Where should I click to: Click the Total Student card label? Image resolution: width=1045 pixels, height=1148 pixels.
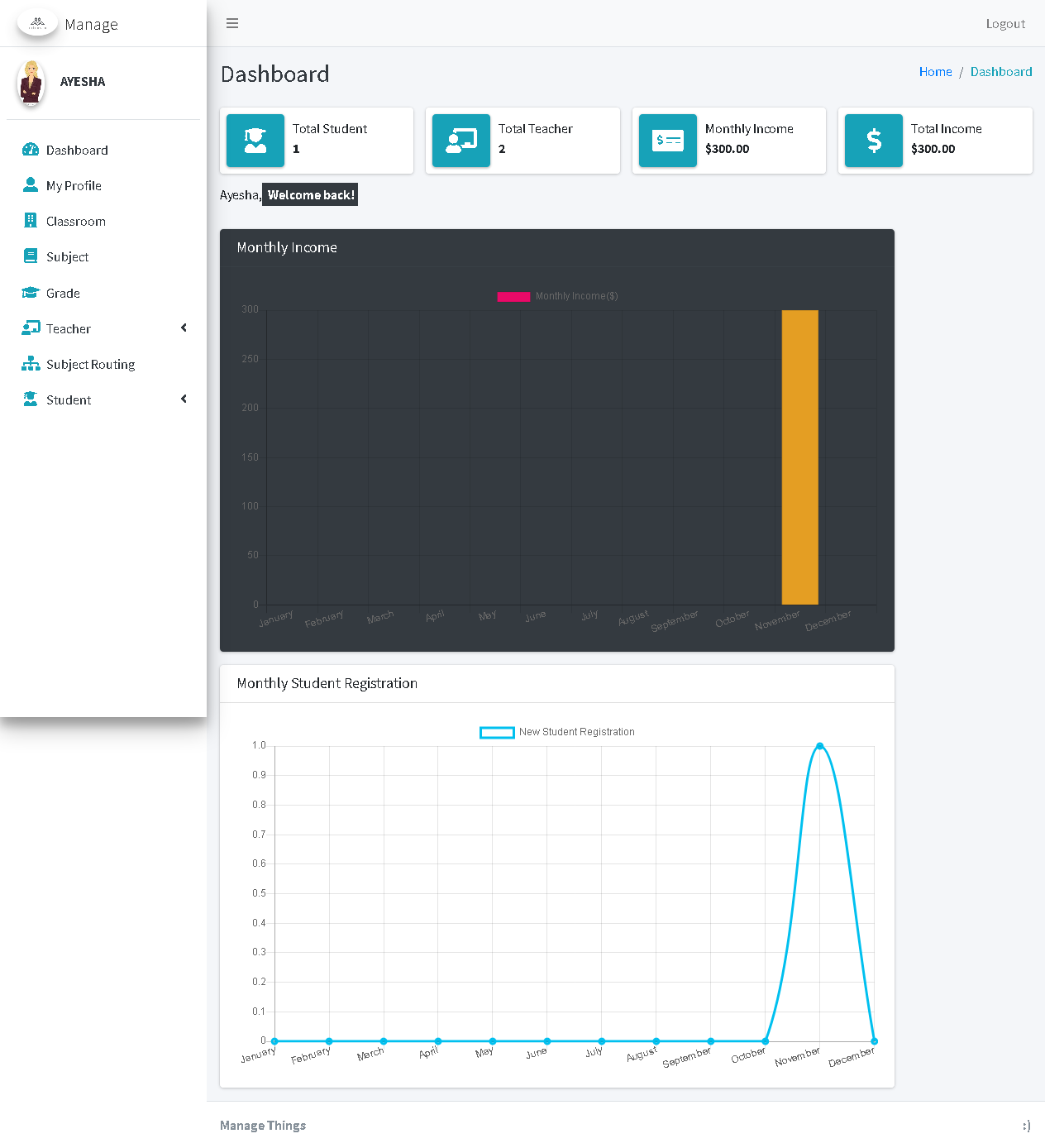pyautogui.click(x=330, y=129)
